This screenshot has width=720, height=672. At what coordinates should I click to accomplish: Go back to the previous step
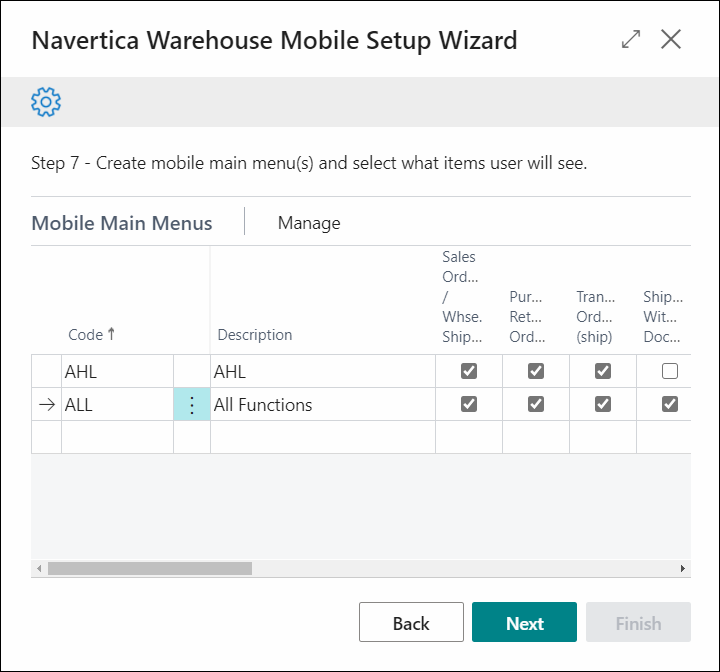(411, 622)
